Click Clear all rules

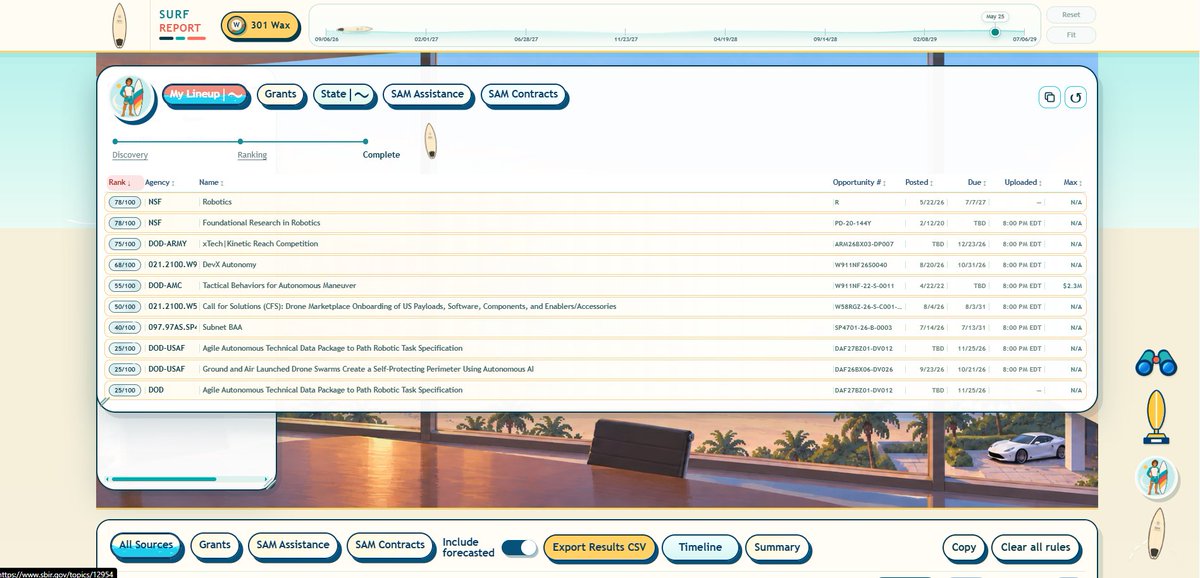tap(1036, 548)
